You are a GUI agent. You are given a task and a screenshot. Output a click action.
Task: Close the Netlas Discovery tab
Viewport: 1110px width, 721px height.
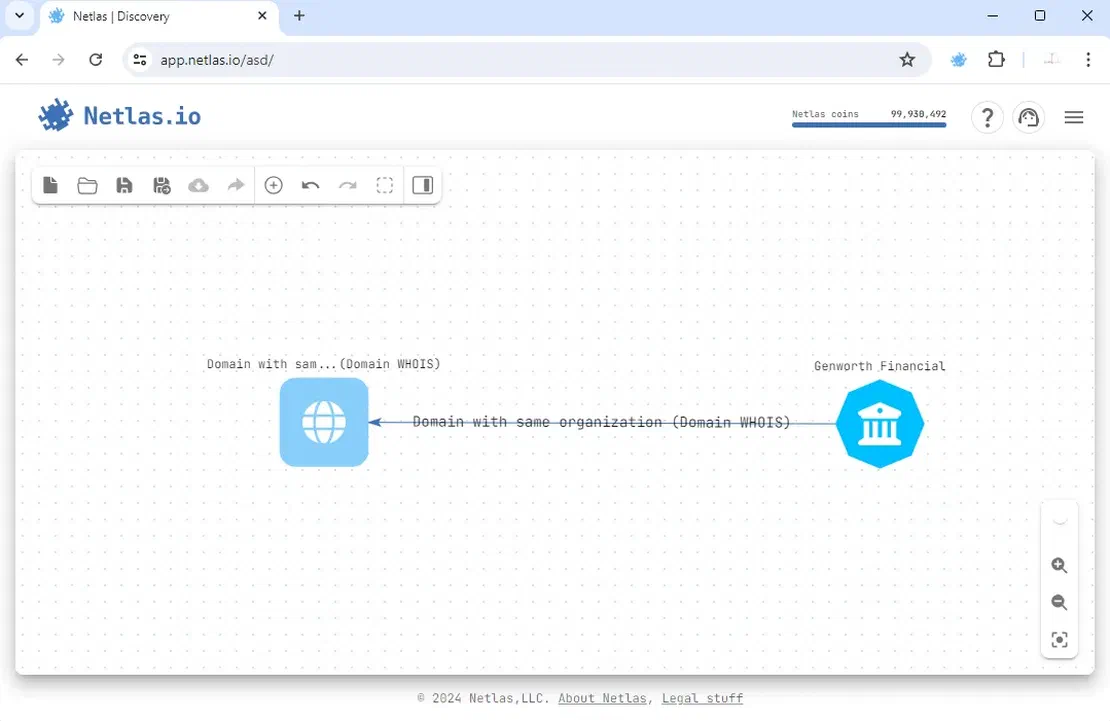262,16
